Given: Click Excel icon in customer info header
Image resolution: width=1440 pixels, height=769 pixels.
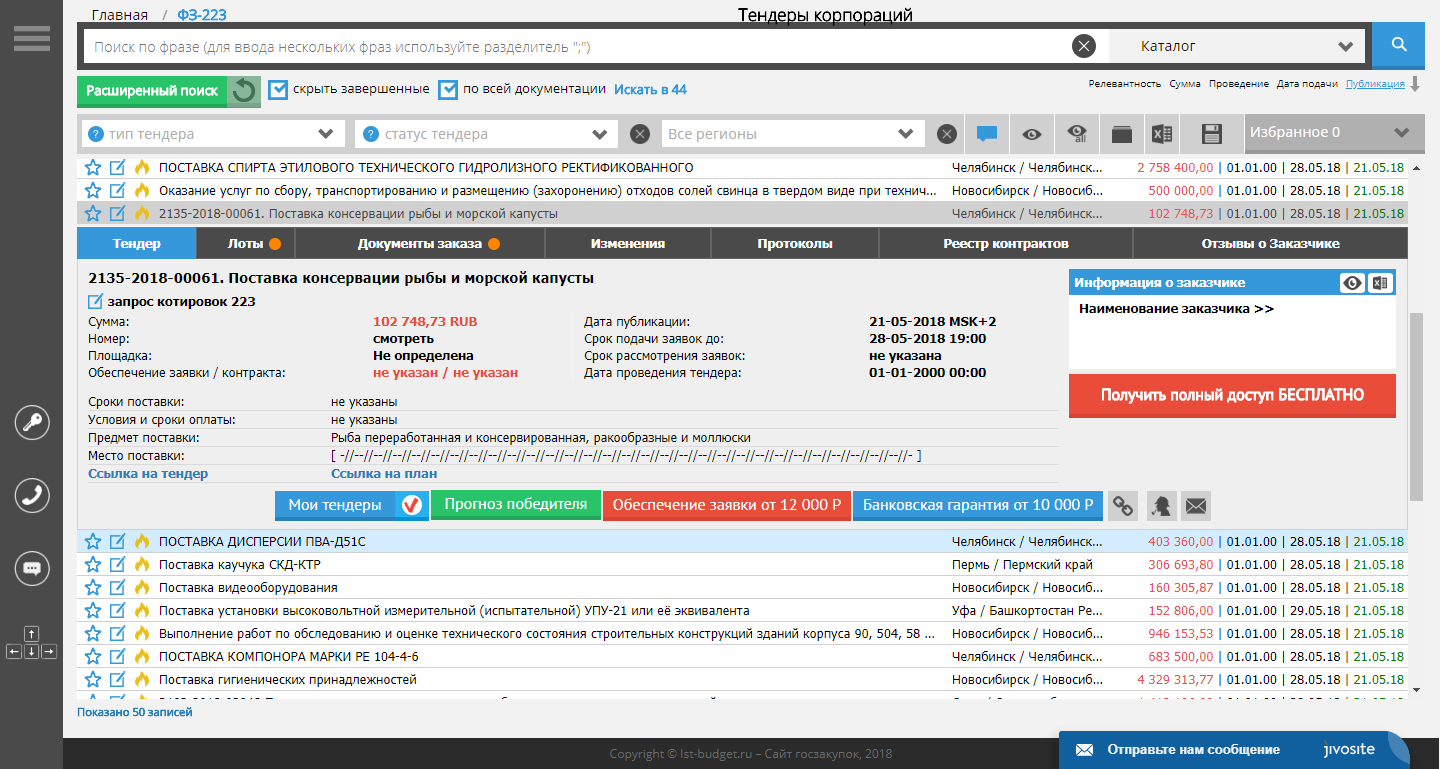Looking at the screenshot, I should 1381,283.
